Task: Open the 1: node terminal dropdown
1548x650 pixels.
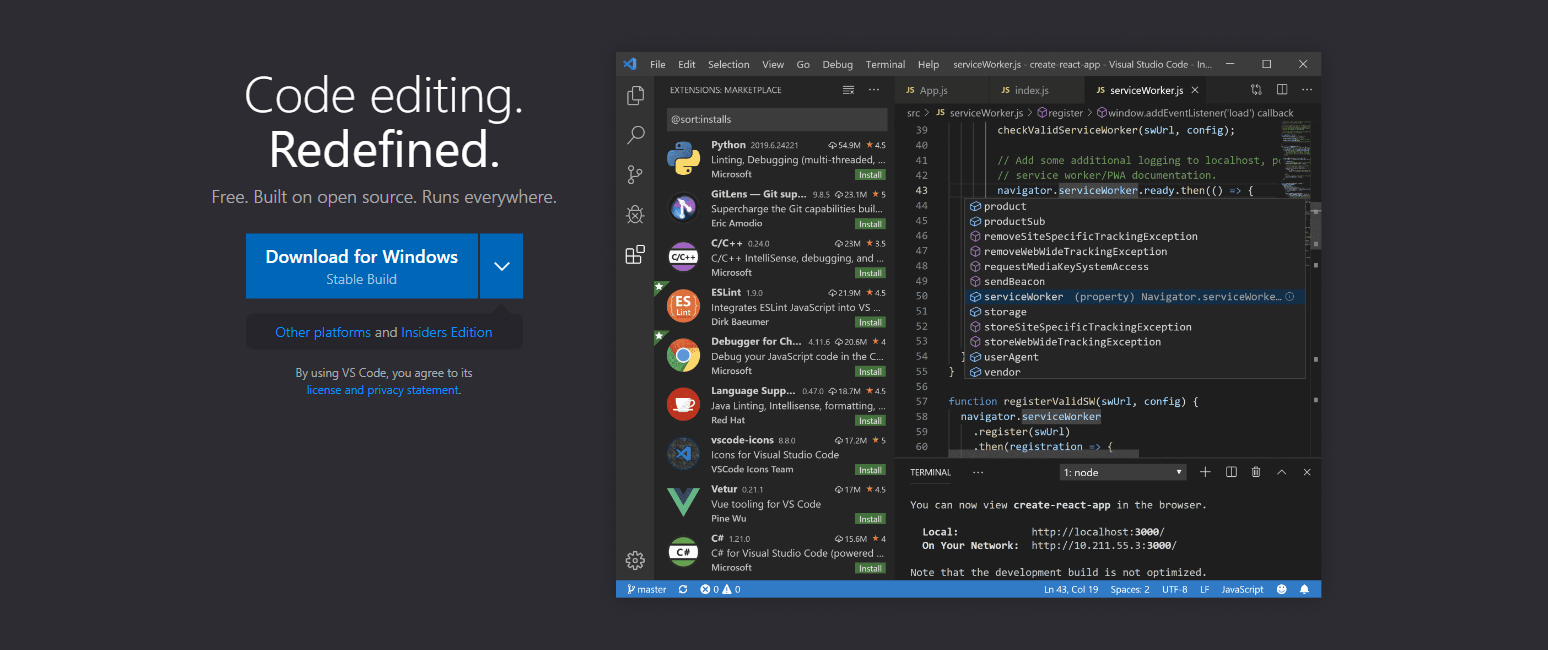Action: [x=1123, y=472]
